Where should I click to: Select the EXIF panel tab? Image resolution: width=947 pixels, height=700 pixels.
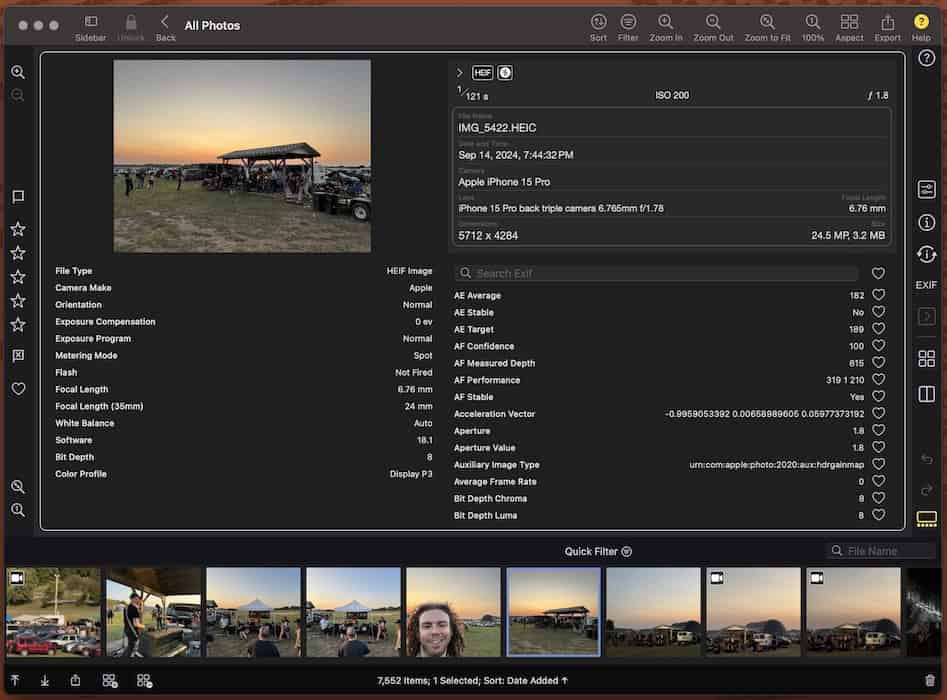[x=926, y=285]
